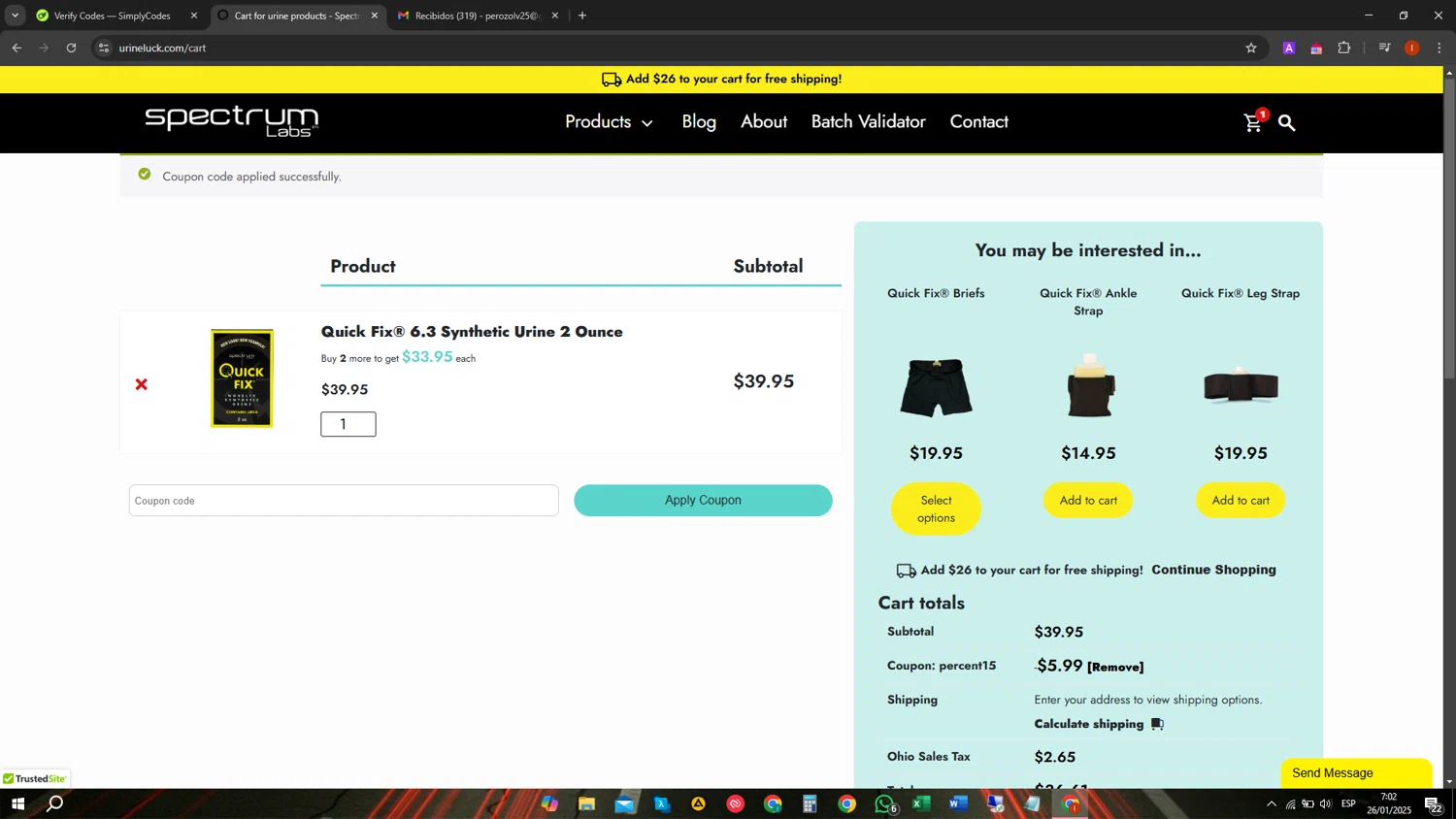Image resolution: width=1456 pixels, height=819 pixels.
Task: Click the address bar URL
Action: click(x=163, y=48)
